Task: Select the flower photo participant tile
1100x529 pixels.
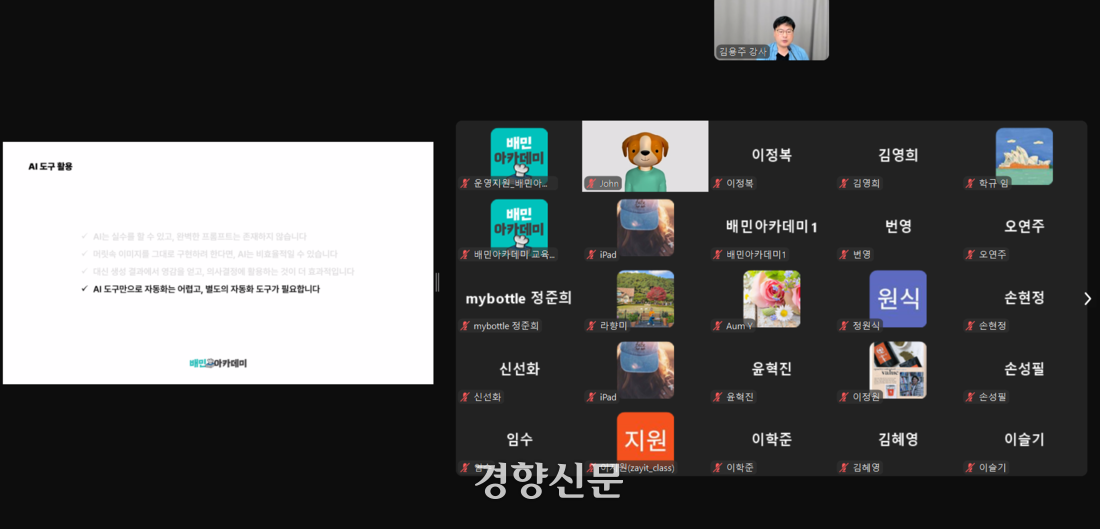Action: (771, 298)
